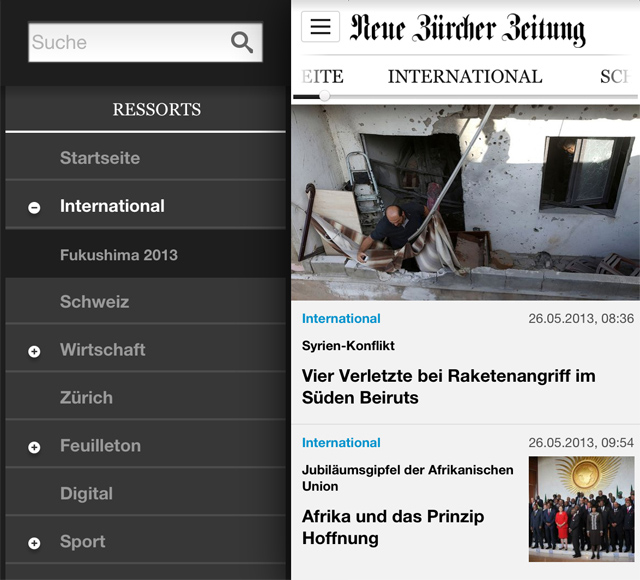640x580 pixels.
Task: Click the section slider handle
Action: tap(324, 96)
